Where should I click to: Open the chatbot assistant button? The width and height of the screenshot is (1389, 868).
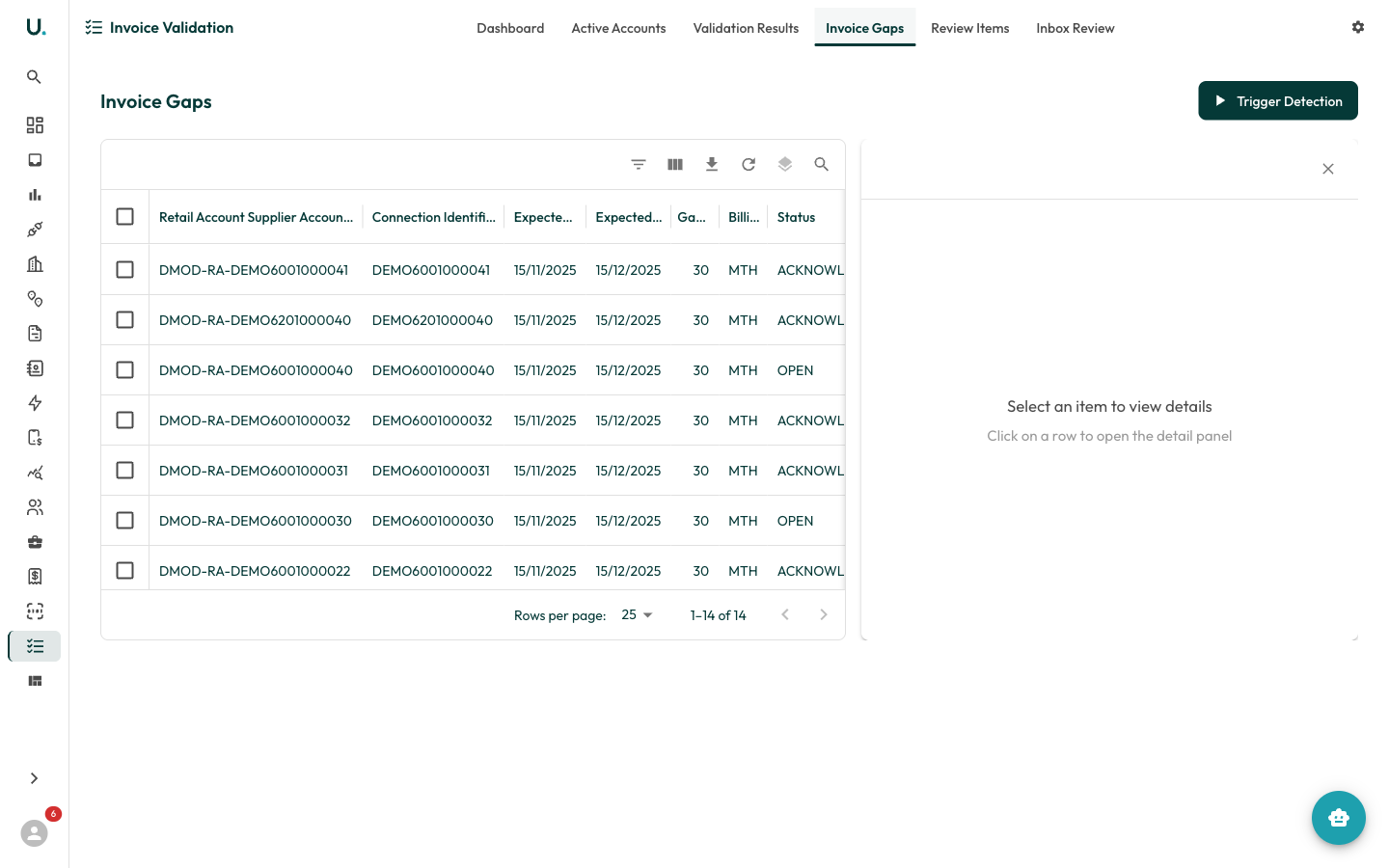click(1339, 818)
